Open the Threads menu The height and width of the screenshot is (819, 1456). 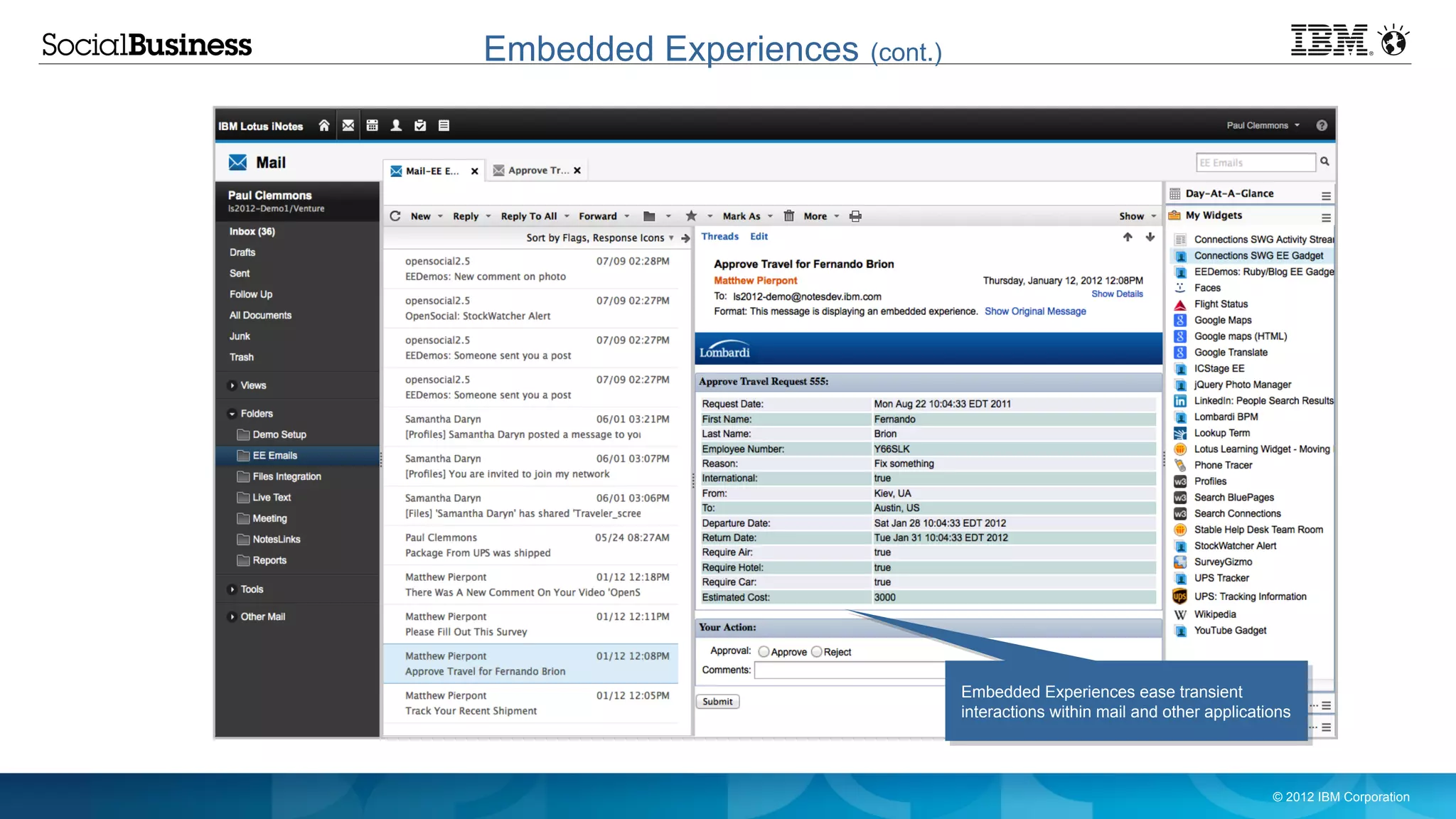(719, 237)
